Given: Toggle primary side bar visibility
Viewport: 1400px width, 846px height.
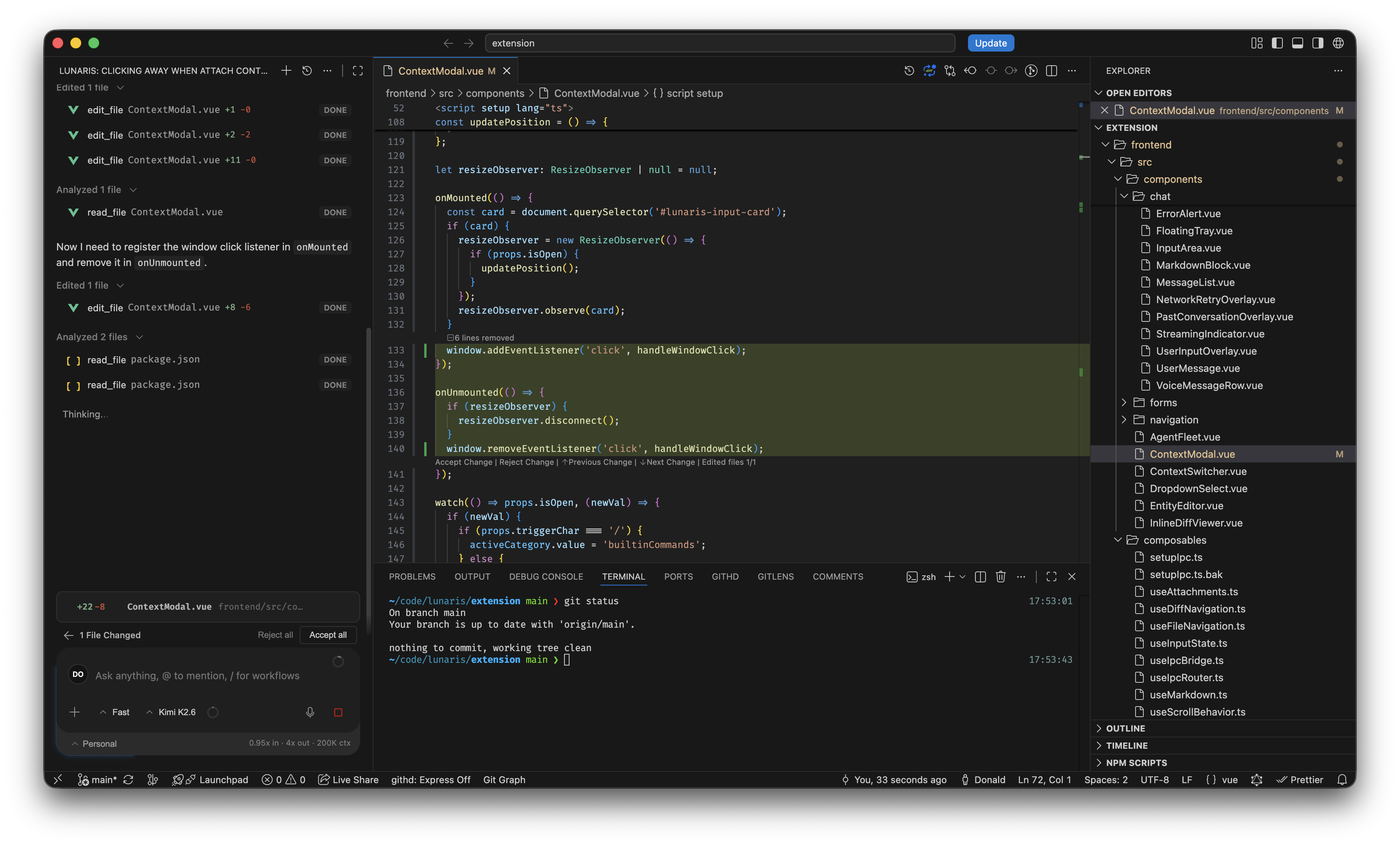Looking at the screenshot, I should pos(1277,43).
